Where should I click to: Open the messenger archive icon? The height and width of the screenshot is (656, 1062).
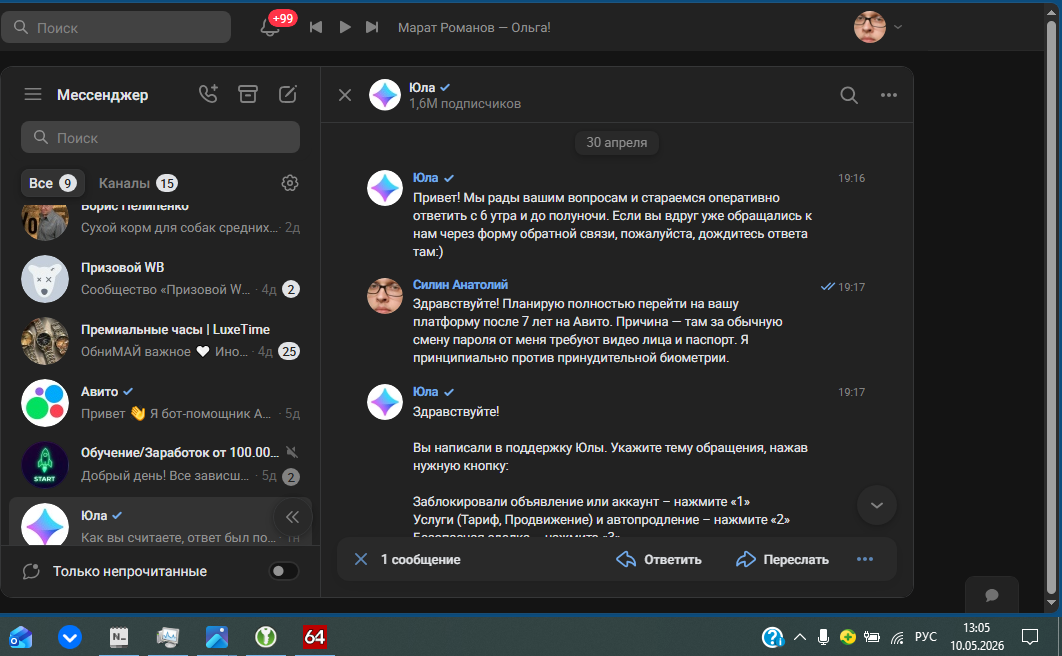pyautogui.click(x=248, y=94)
